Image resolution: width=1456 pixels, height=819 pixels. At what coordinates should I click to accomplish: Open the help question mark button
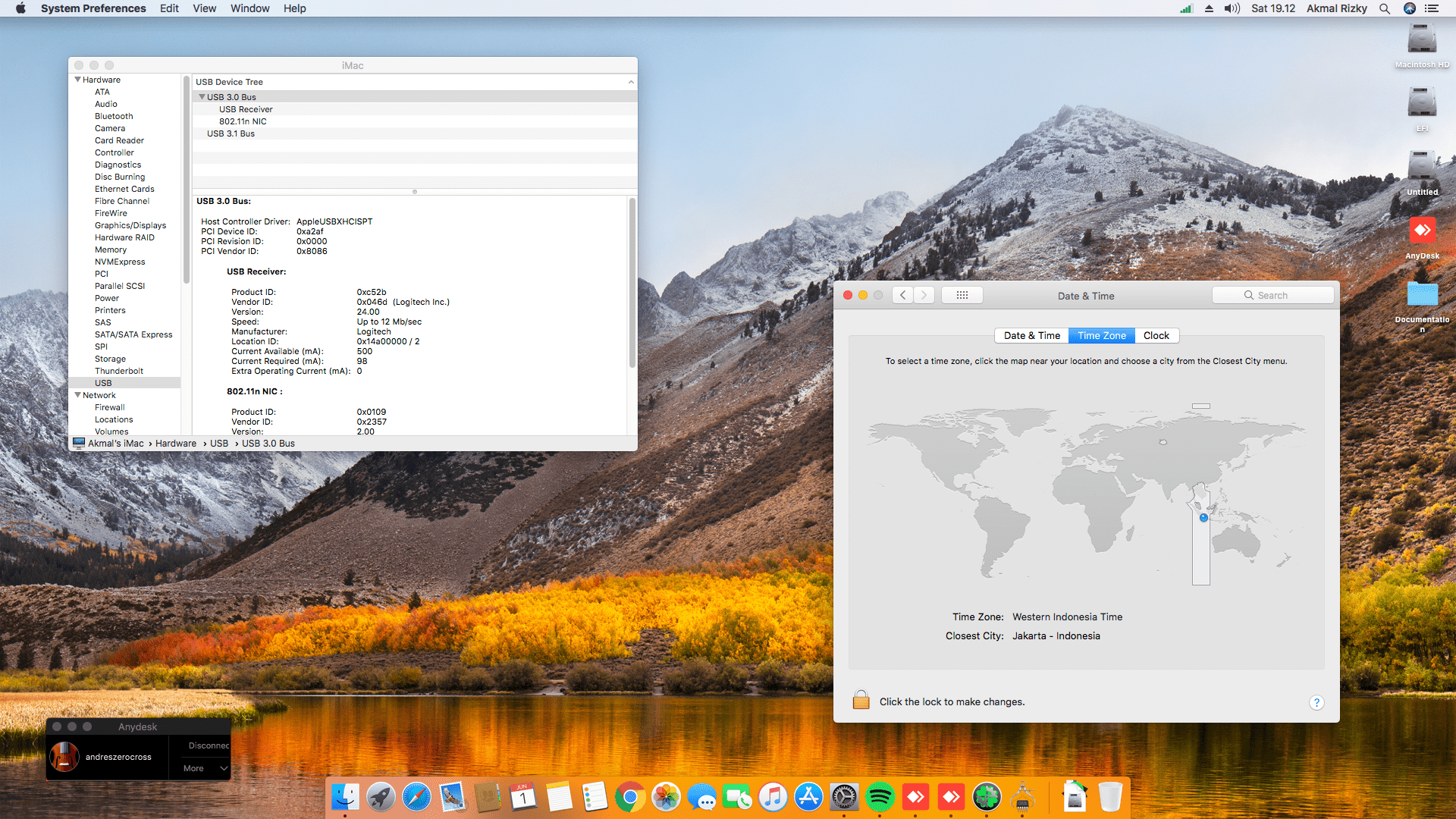(1316, 702)
